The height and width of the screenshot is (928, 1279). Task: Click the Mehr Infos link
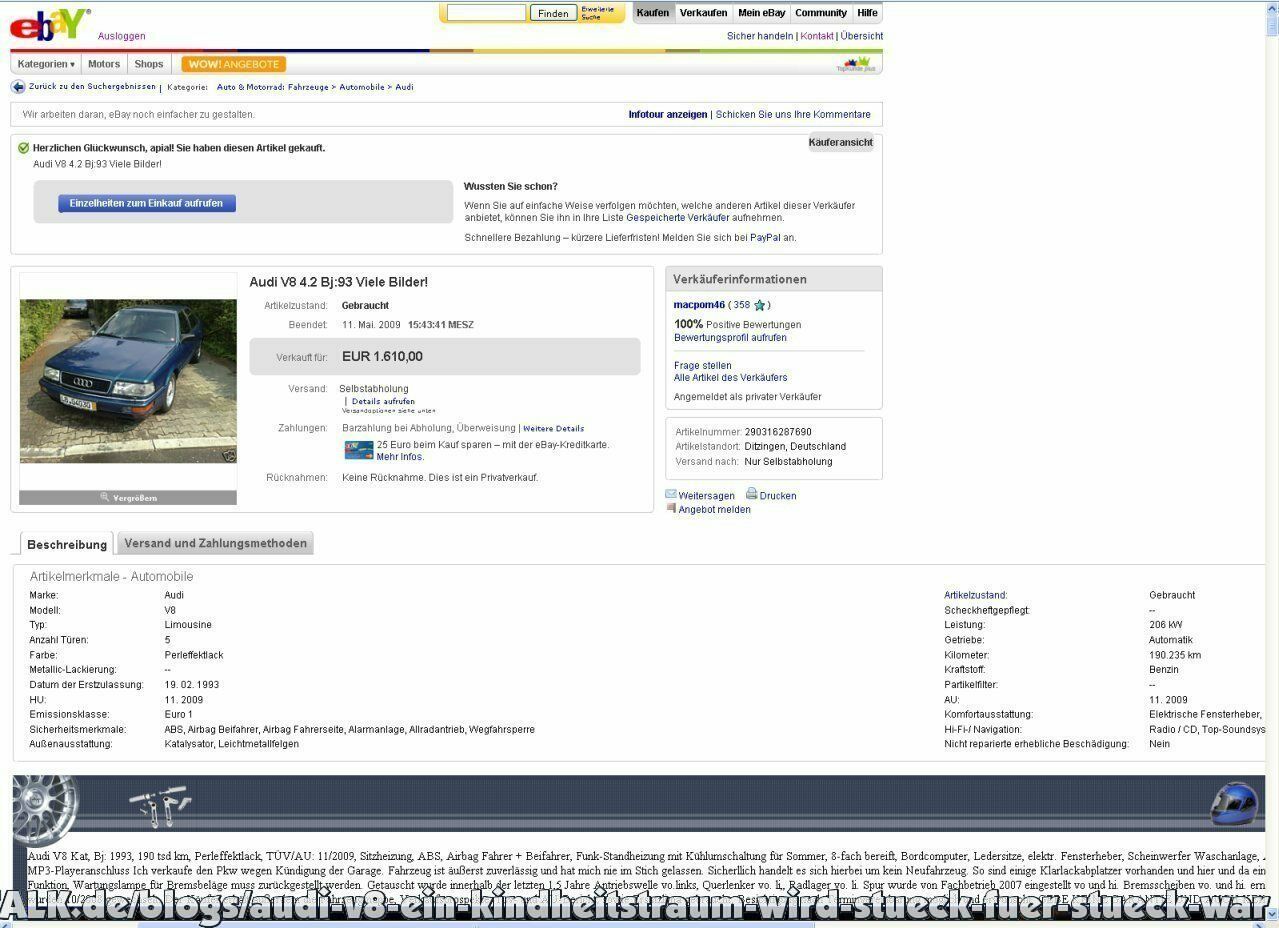[400, 457]
